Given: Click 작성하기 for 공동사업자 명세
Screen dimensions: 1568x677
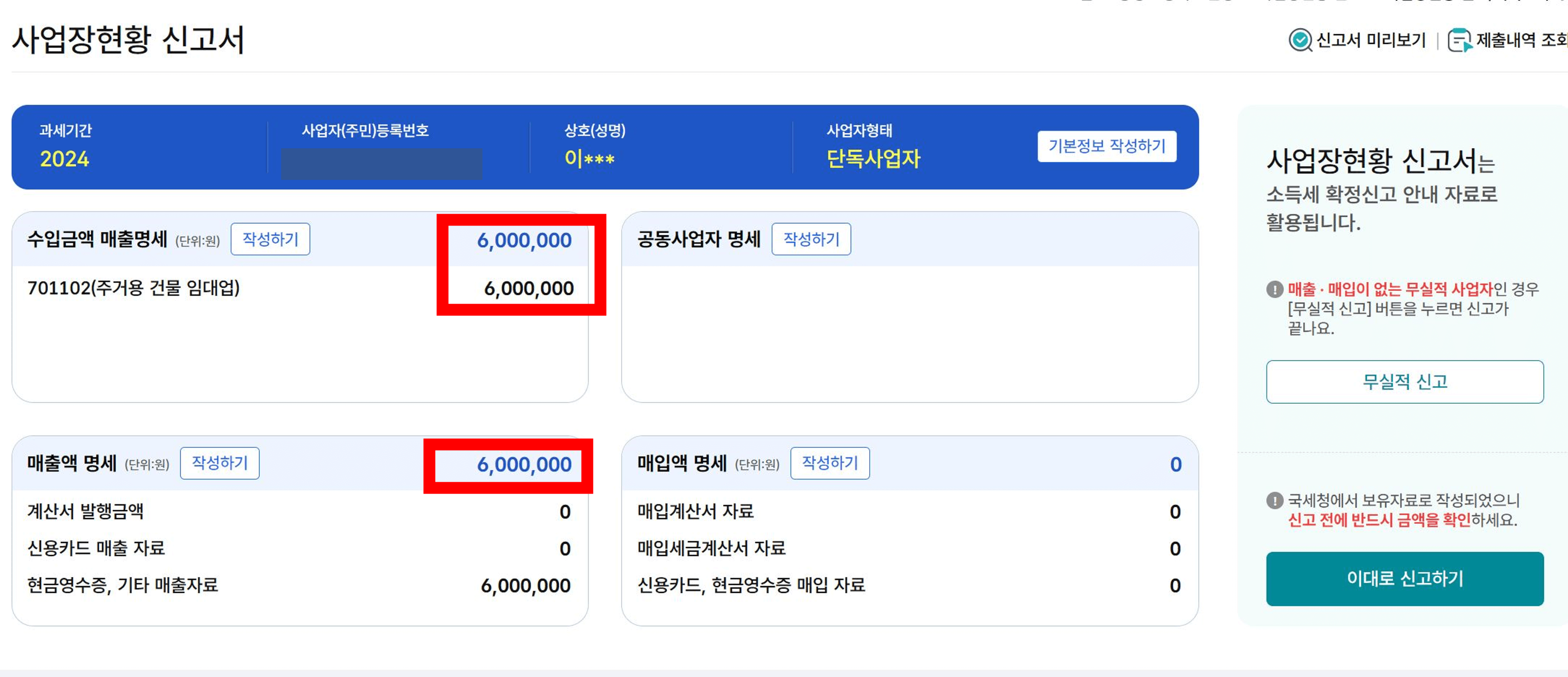Looking at the screenshot, I should 812,239.
